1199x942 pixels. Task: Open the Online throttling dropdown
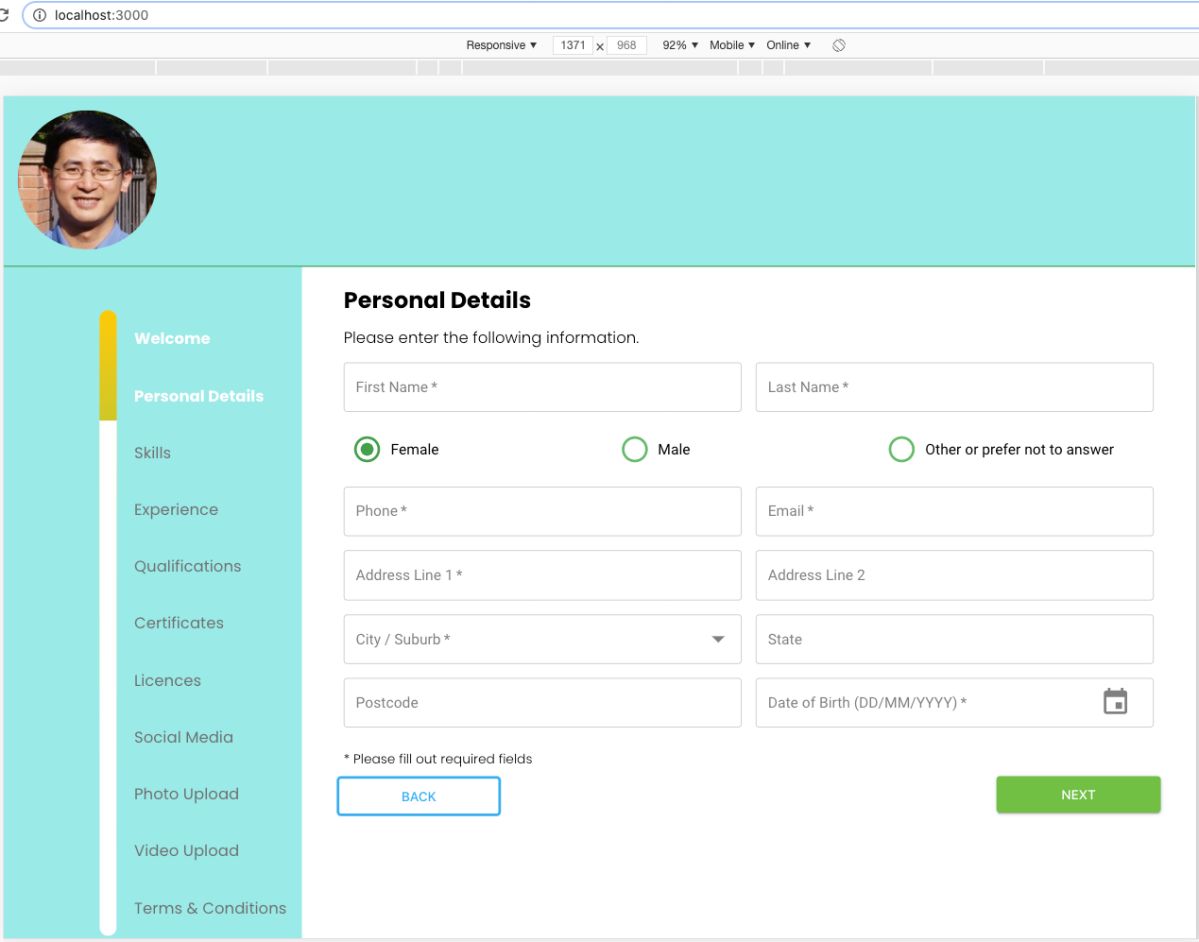coord(788,45)
